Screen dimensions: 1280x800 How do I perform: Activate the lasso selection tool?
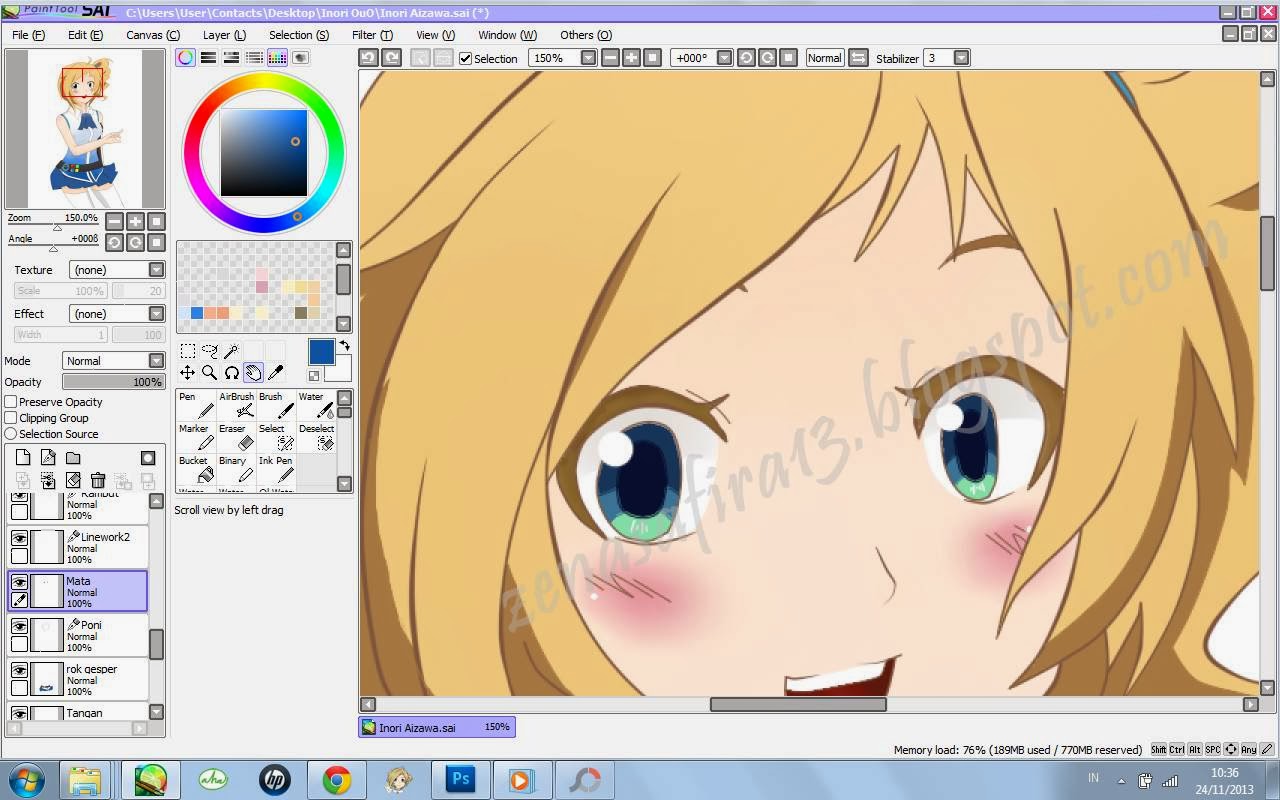click(210, 351)
